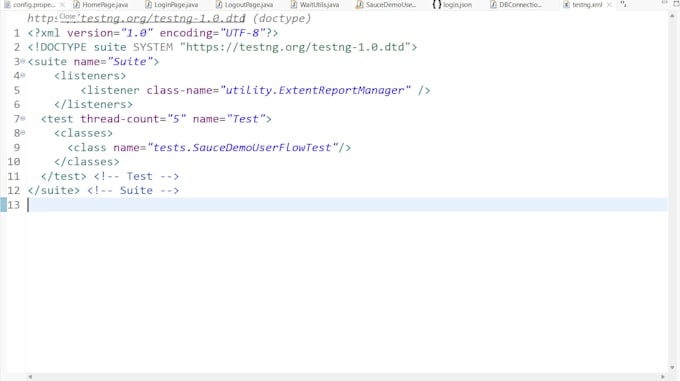The height and width of the screenshot is (381, 680).
Task: Click the XML file icon of testng.xml
Action: [x=566, y=5]
